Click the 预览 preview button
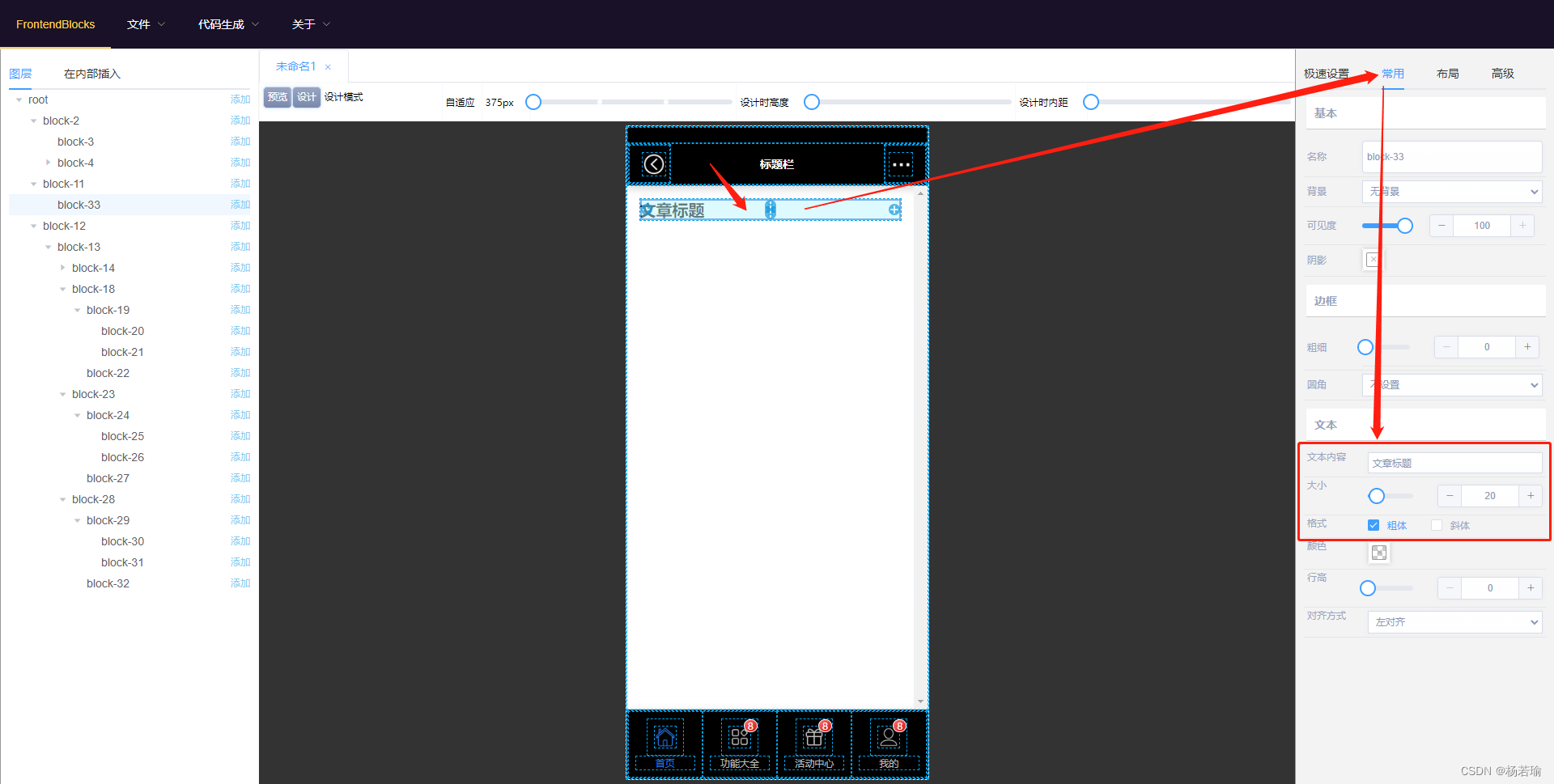1554x784 pixels. 278,97
